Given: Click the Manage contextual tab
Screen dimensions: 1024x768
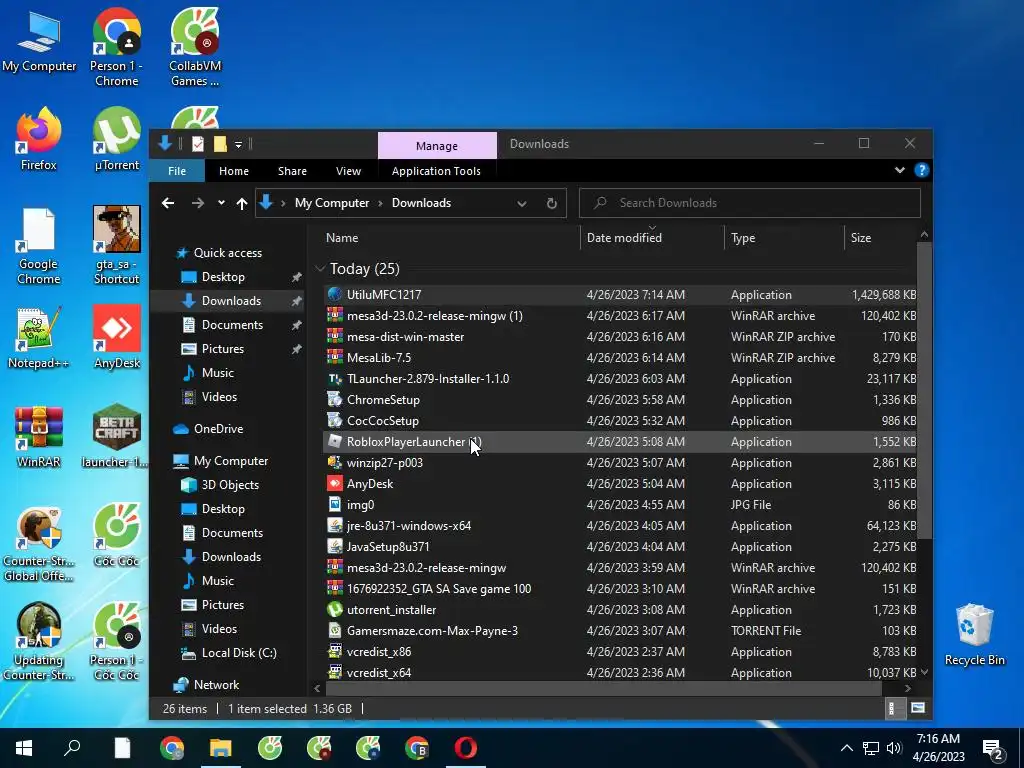Looking at the screenshot, I should point(437,146).
